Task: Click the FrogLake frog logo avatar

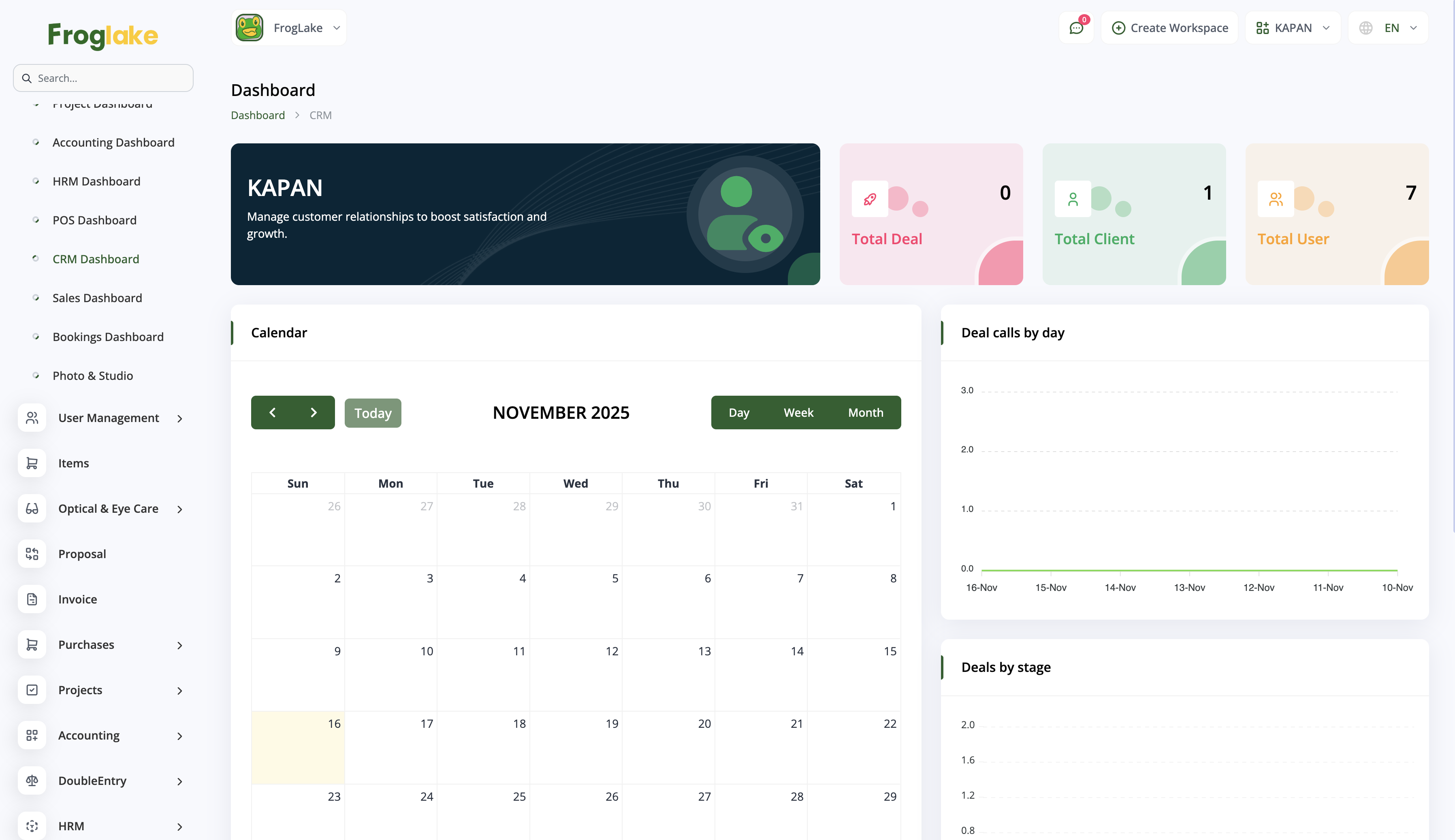Action: [x=249, y=28]
